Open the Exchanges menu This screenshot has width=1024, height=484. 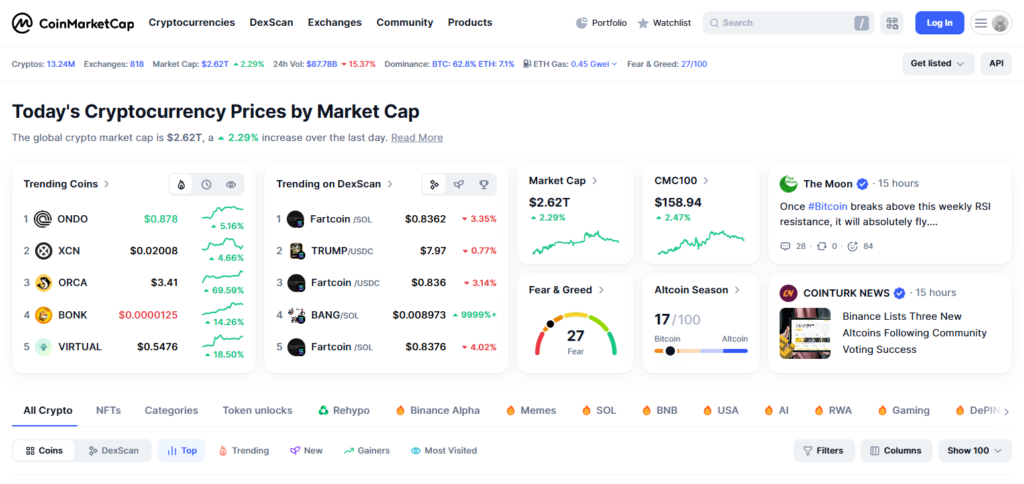pyautogui.click(x=334, y=22)
